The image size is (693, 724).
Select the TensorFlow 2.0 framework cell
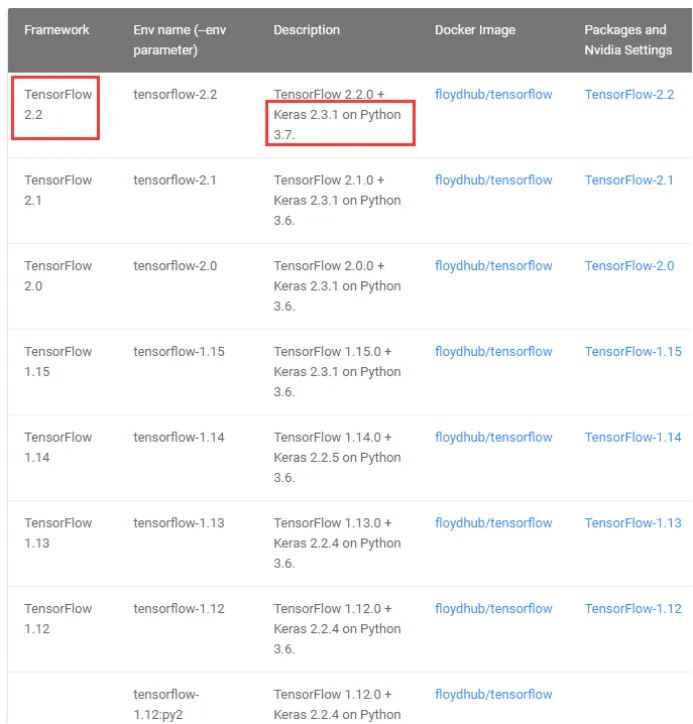(58, 276)
